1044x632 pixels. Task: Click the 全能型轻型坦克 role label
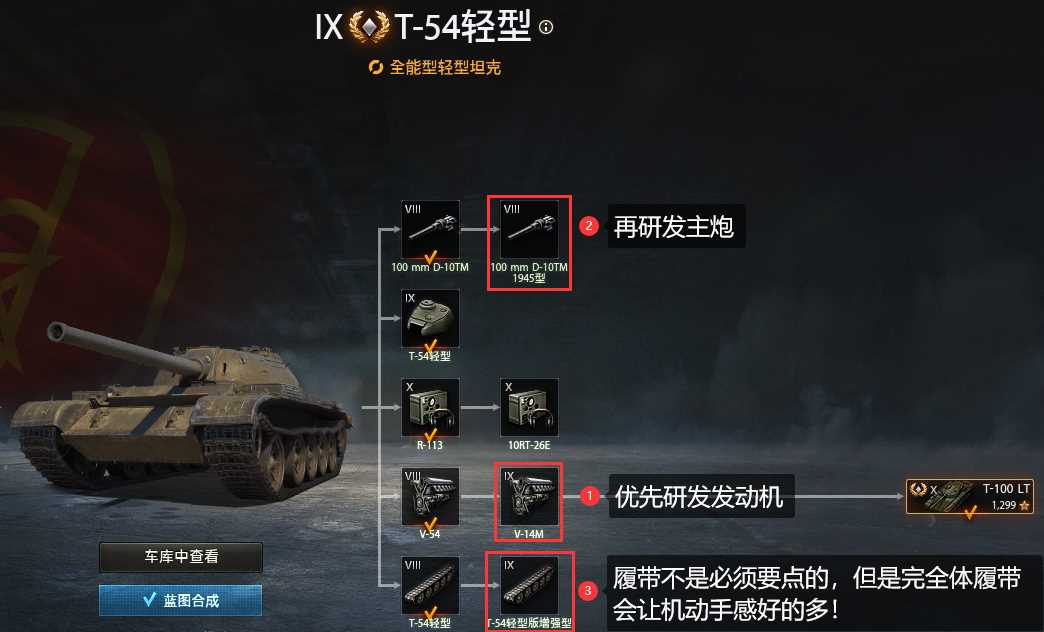(x=445, y=67)
